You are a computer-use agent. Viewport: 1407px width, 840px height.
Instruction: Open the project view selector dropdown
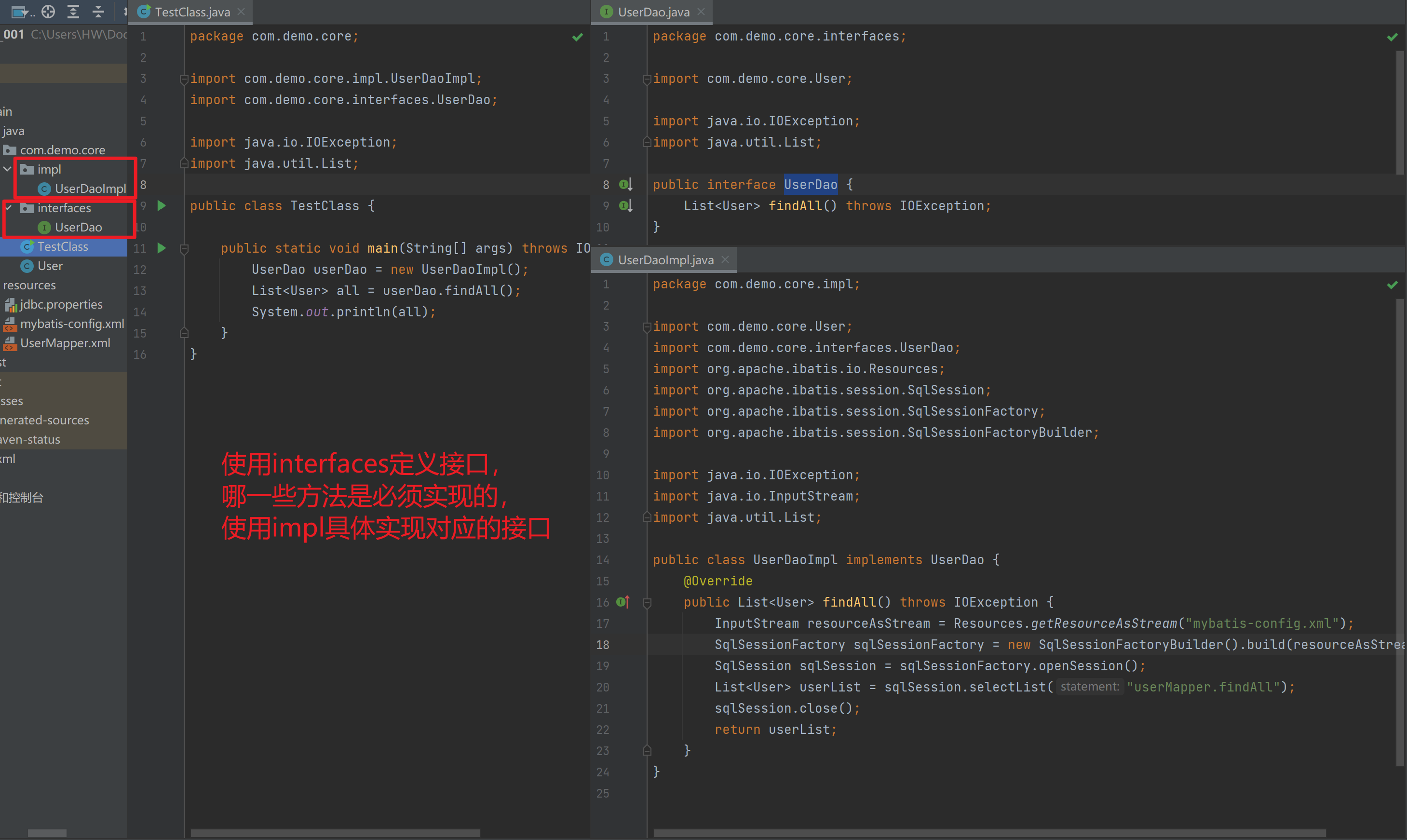[23, 11]
